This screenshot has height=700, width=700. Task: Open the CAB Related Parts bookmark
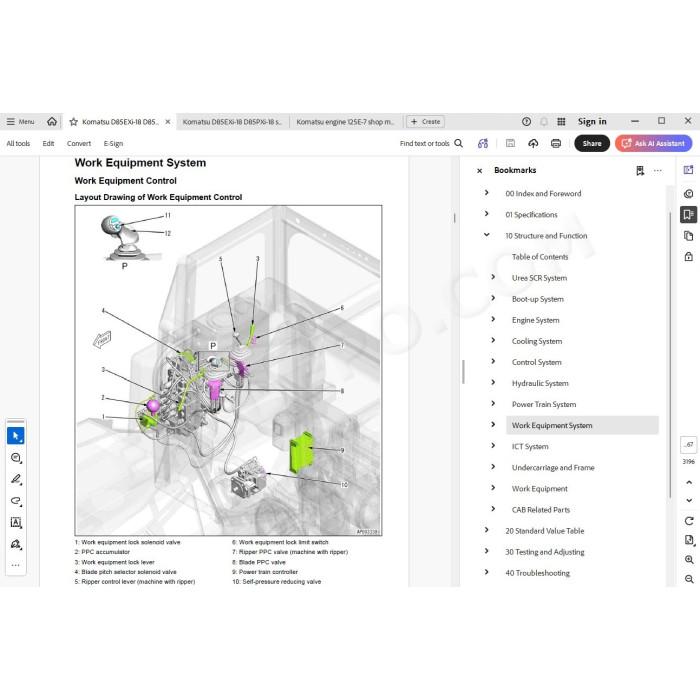click(541, 510)
